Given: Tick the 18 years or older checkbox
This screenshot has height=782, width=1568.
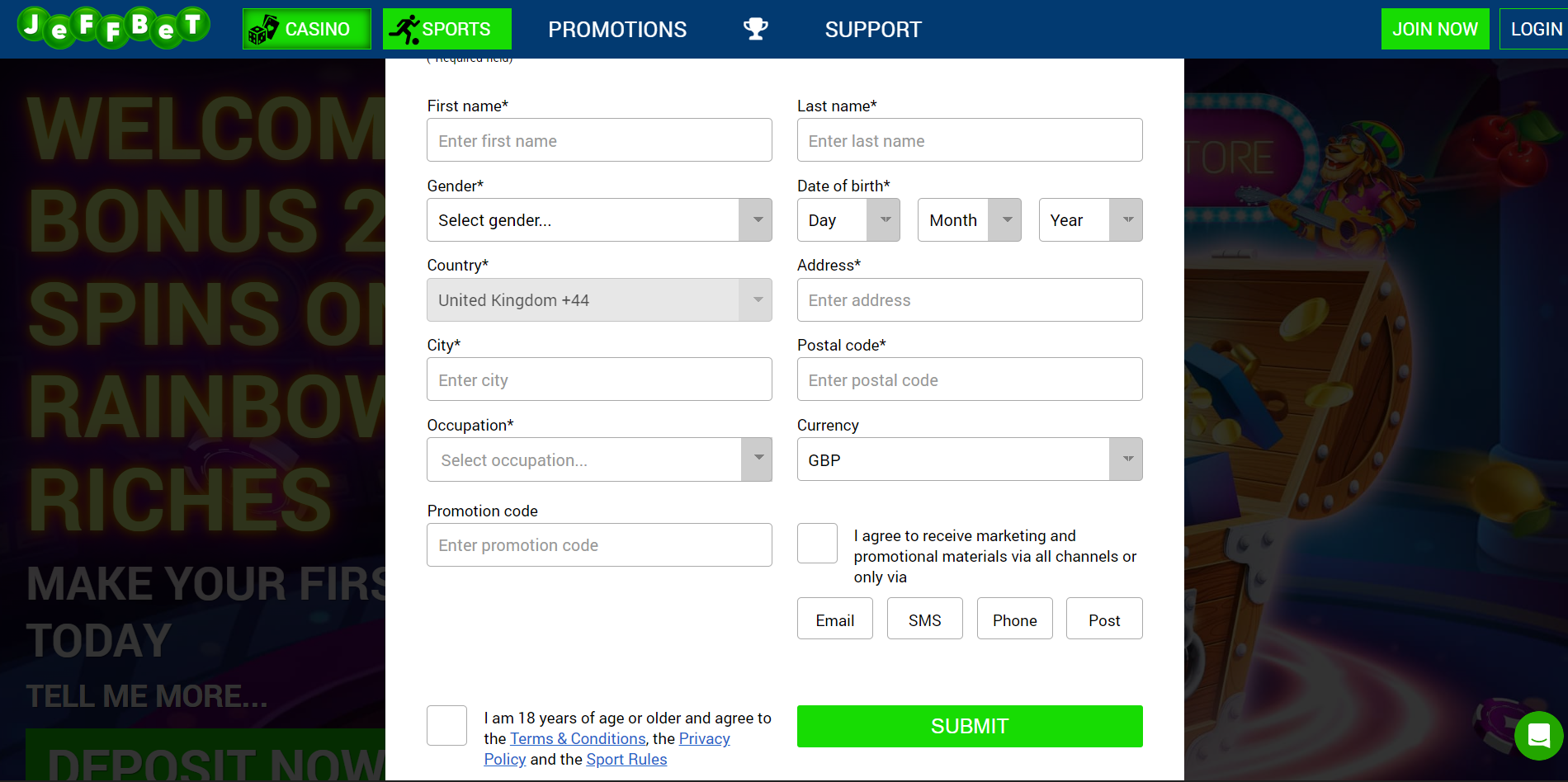Looking at the screenshot, I should (446, 726).
